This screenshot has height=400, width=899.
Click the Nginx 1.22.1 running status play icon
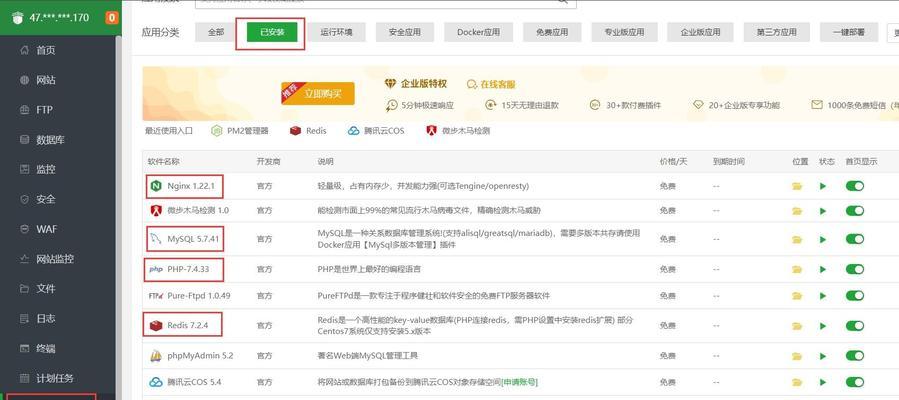tap(823, 186)
